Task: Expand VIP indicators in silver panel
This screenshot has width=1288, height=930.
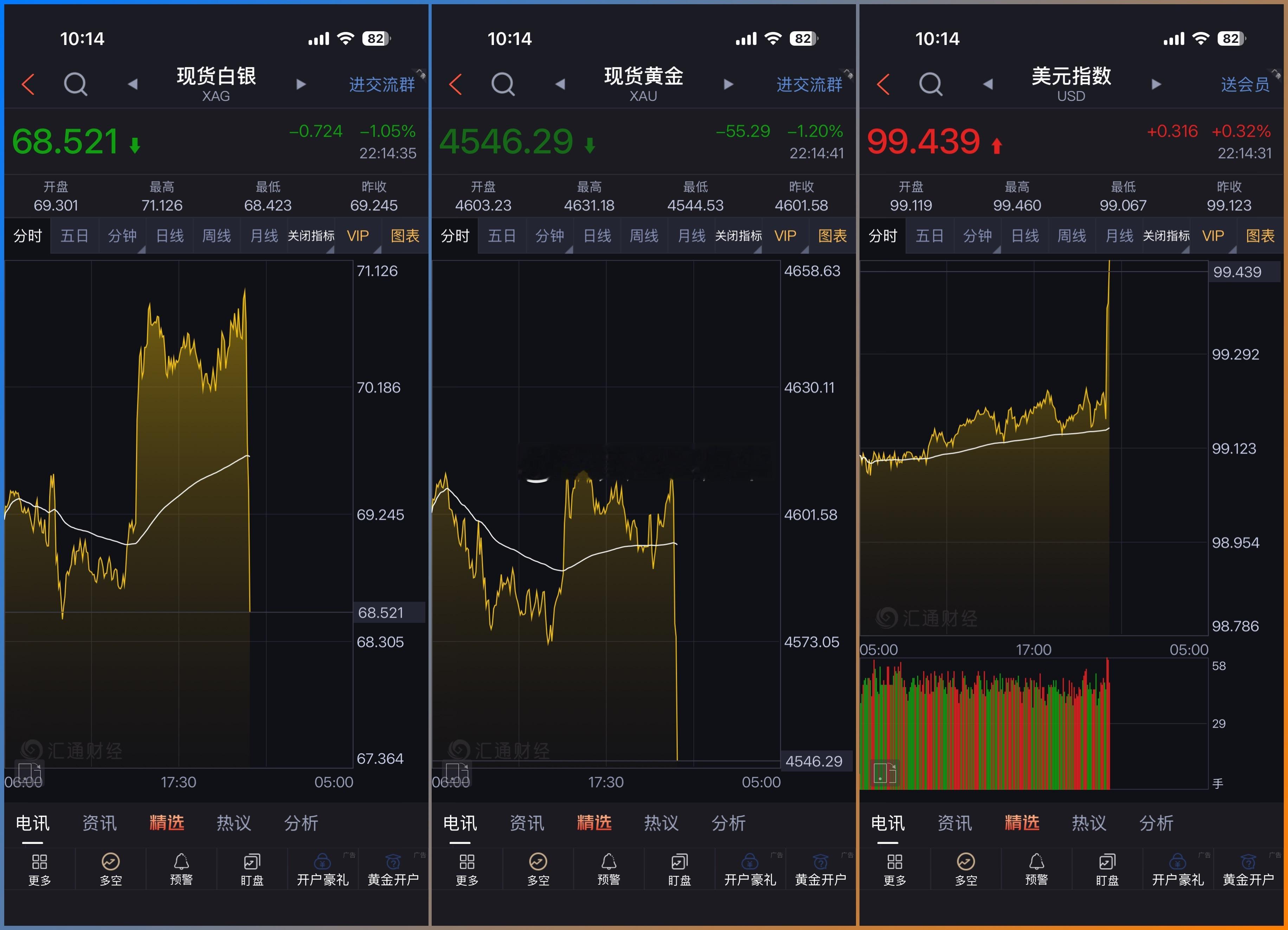Action: (x=358, y=236)
